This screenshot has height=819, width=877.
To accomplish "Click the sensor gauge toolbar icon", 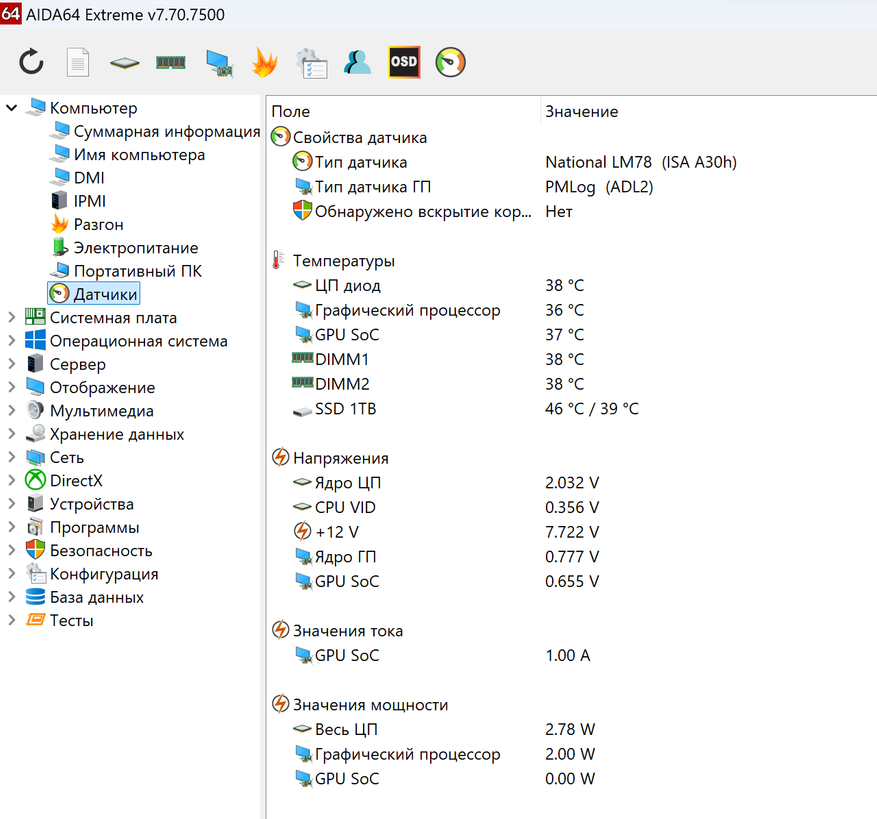I will [x=451, y=63].
